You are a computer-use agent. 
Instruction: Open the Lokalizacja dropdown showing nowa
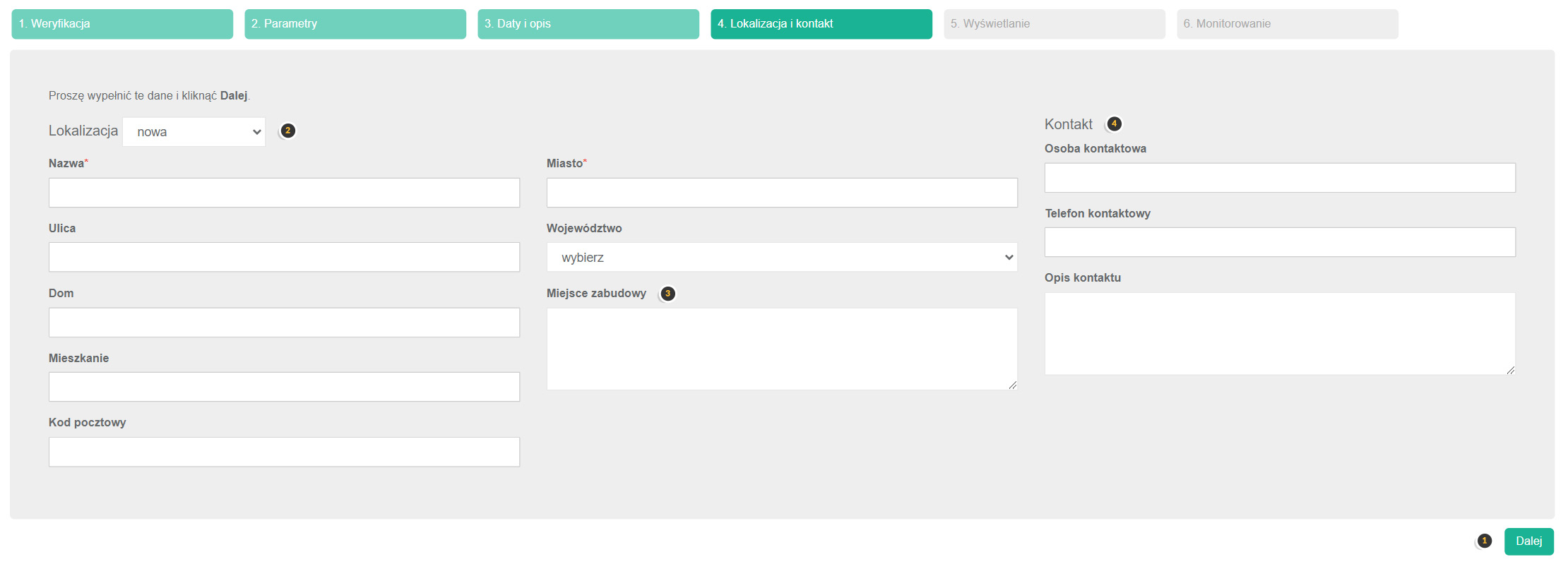click(x=194, y=132)
